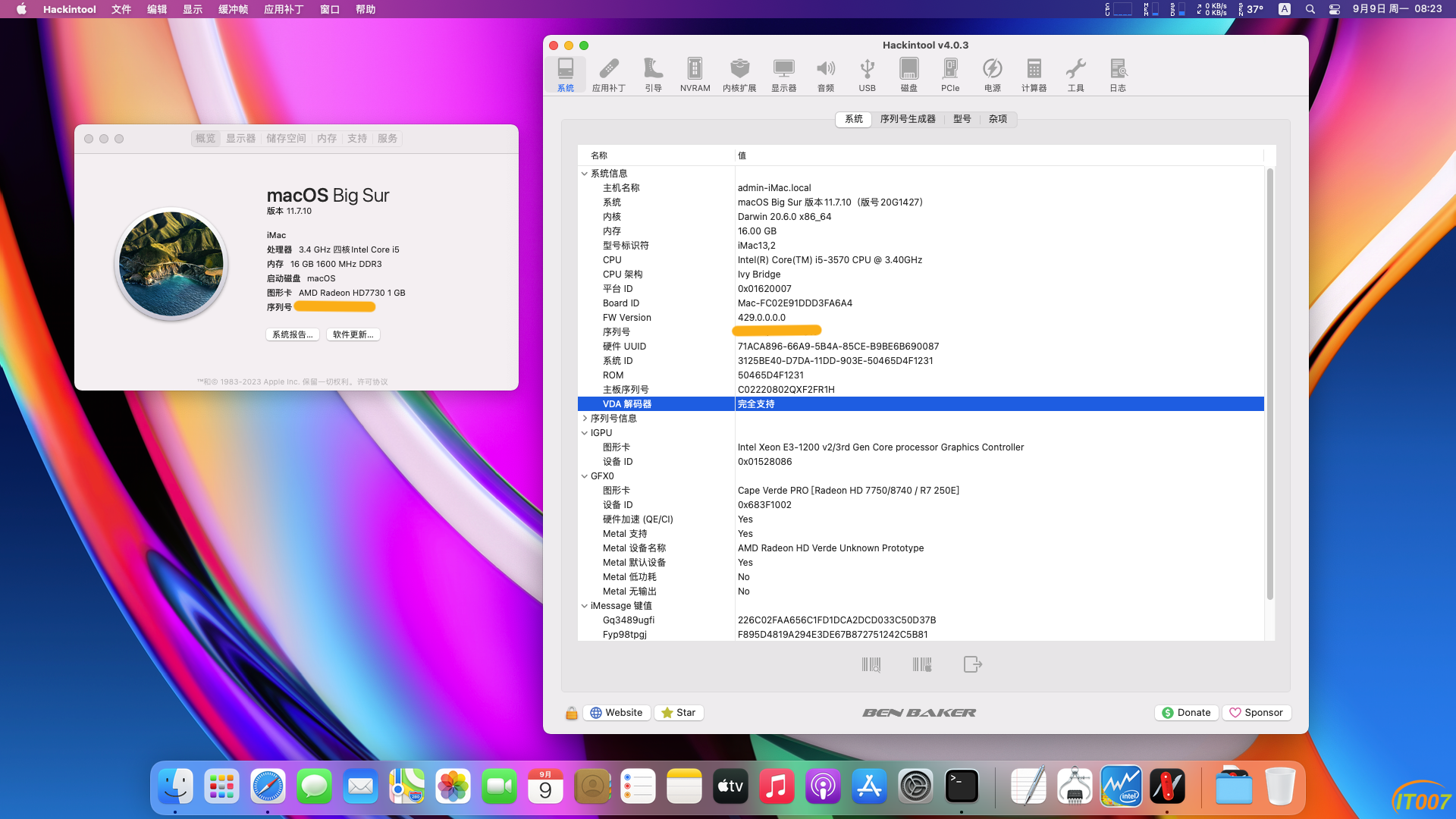Select the 系统 toolbar icon in Hackintool
This screenshot has width=1456, height=819.
(566, 74)
